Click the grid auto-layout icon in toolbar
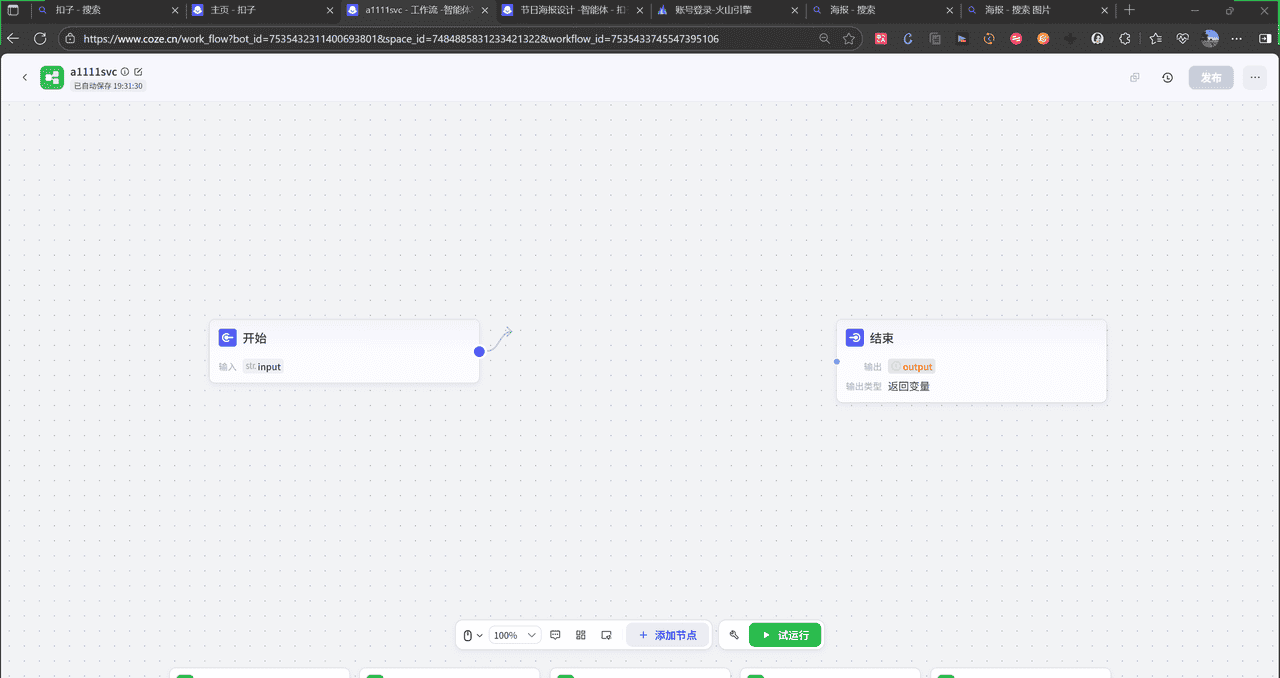The image size is (1280, 678). pyautogui.click(x=581, y=635)
